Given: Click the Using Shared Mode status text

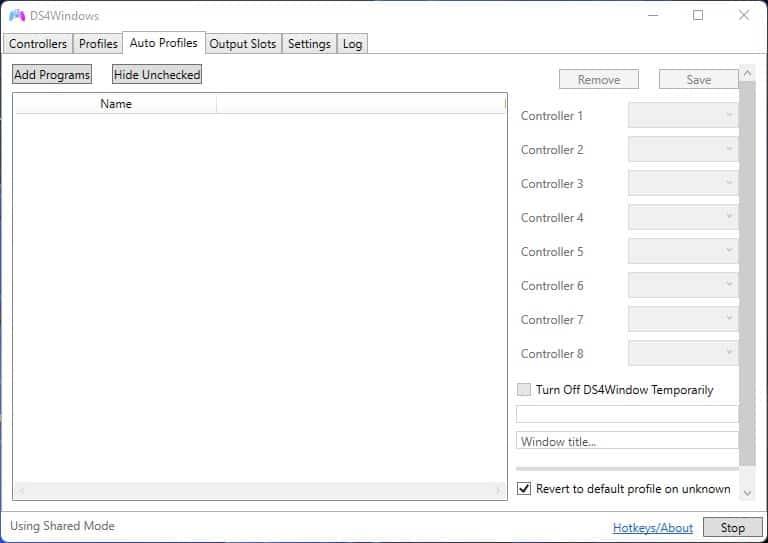Looking at the screenshot, I should (62, 526).
